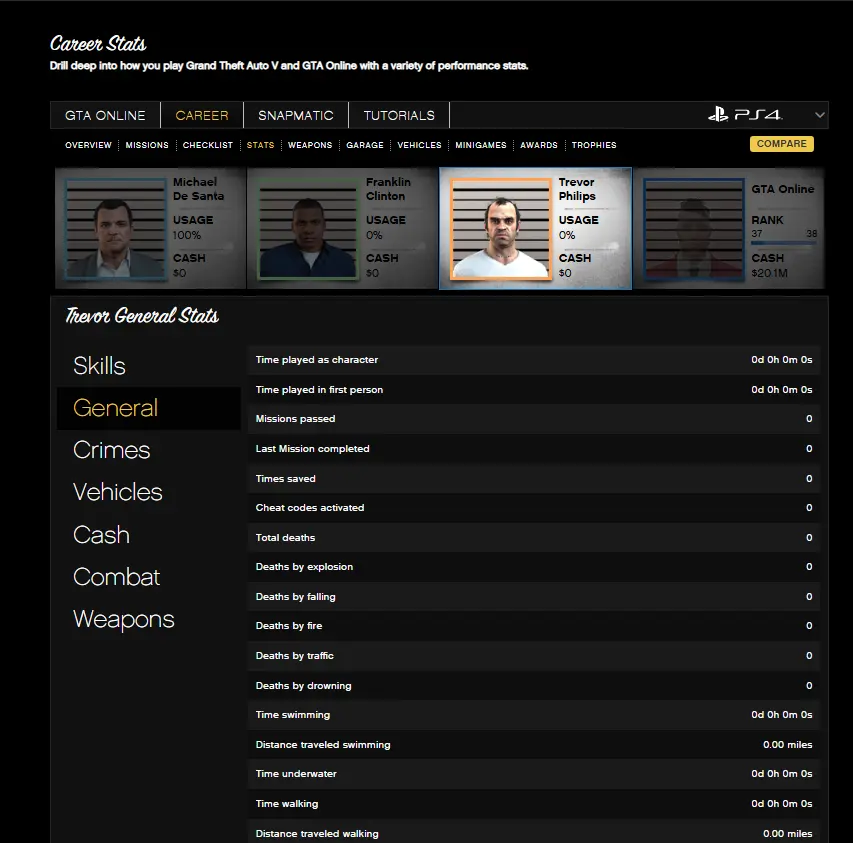
Task: View Cash stats category
Action: [x=102, y=535]
